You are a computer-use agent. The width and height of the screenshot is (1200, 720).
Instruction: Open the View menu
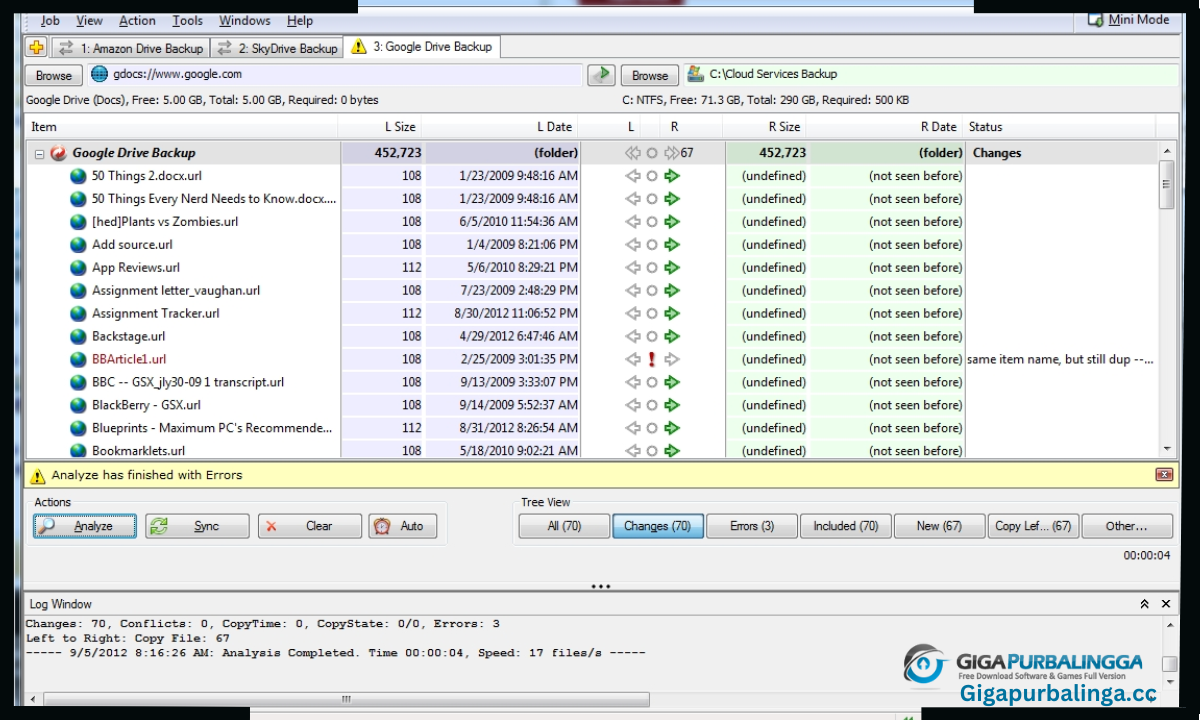(x=89, y=20)
